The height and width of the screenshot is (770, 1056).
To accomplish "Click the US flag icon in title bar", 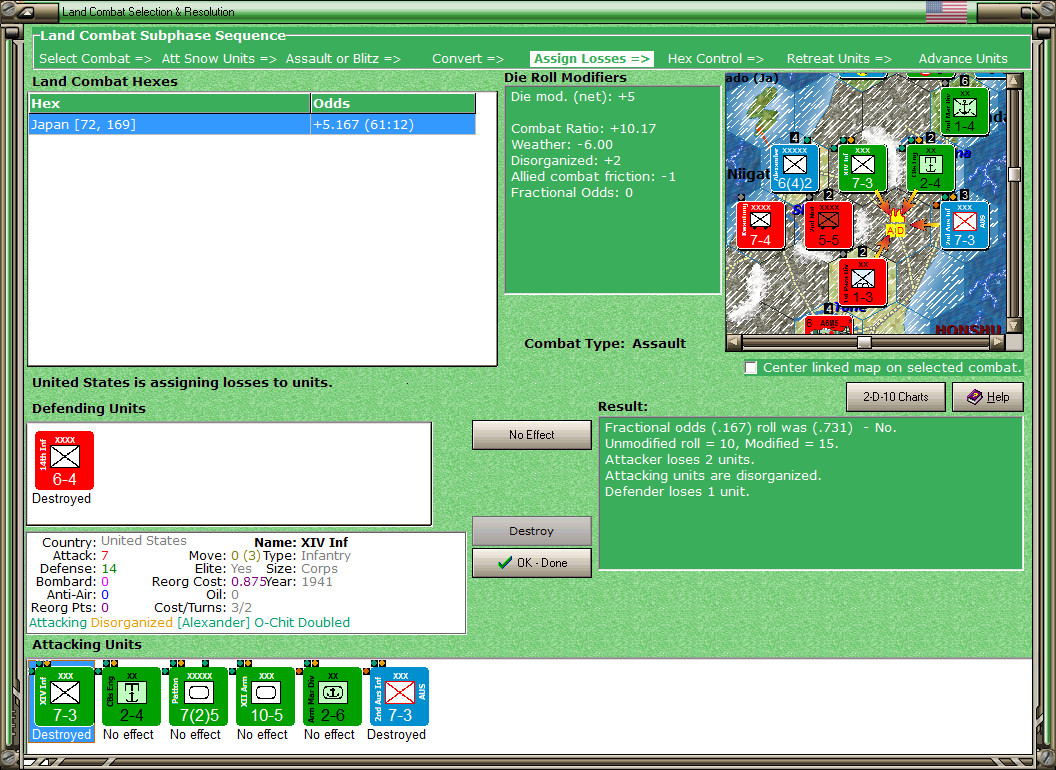I will click(x=946, y=11).
